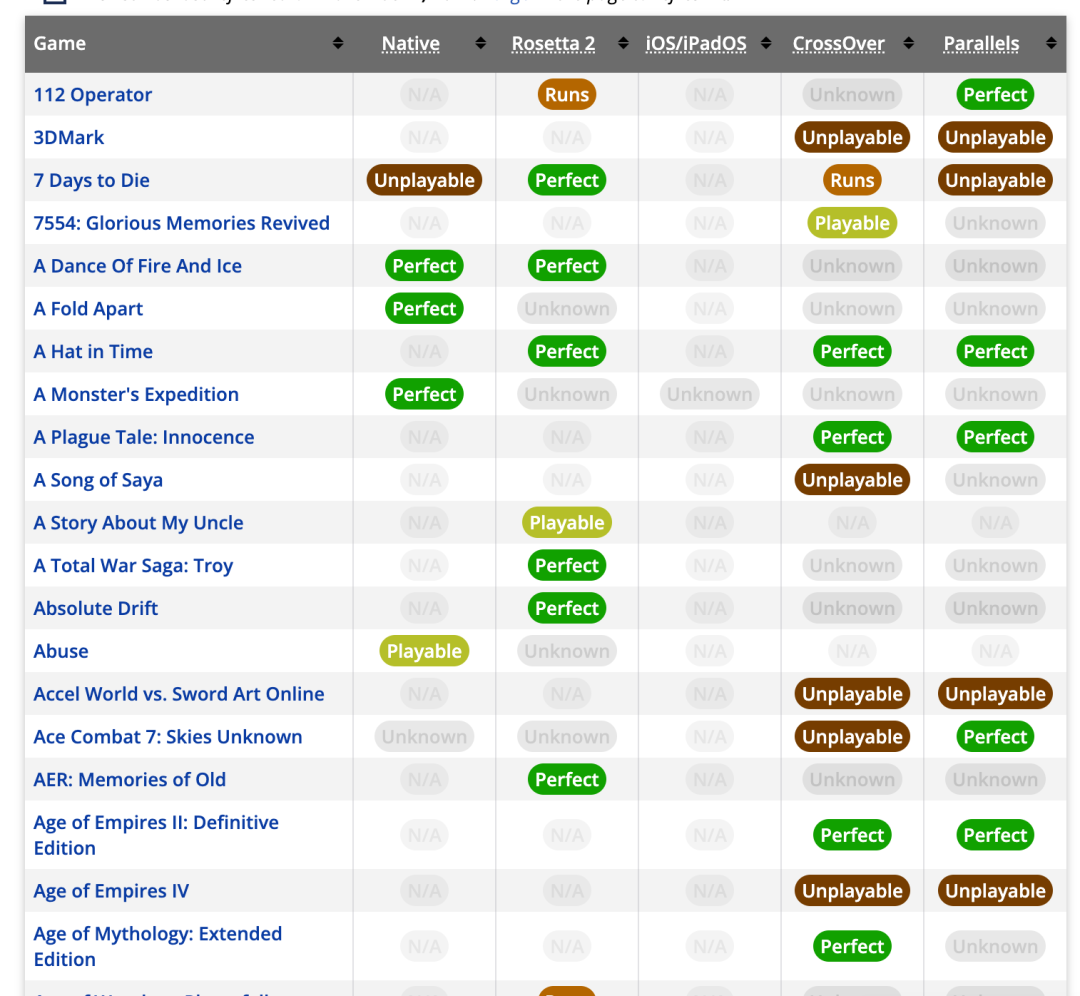
Task: Open A Plague Tale: Innocence page
Action: coord(144,437)
